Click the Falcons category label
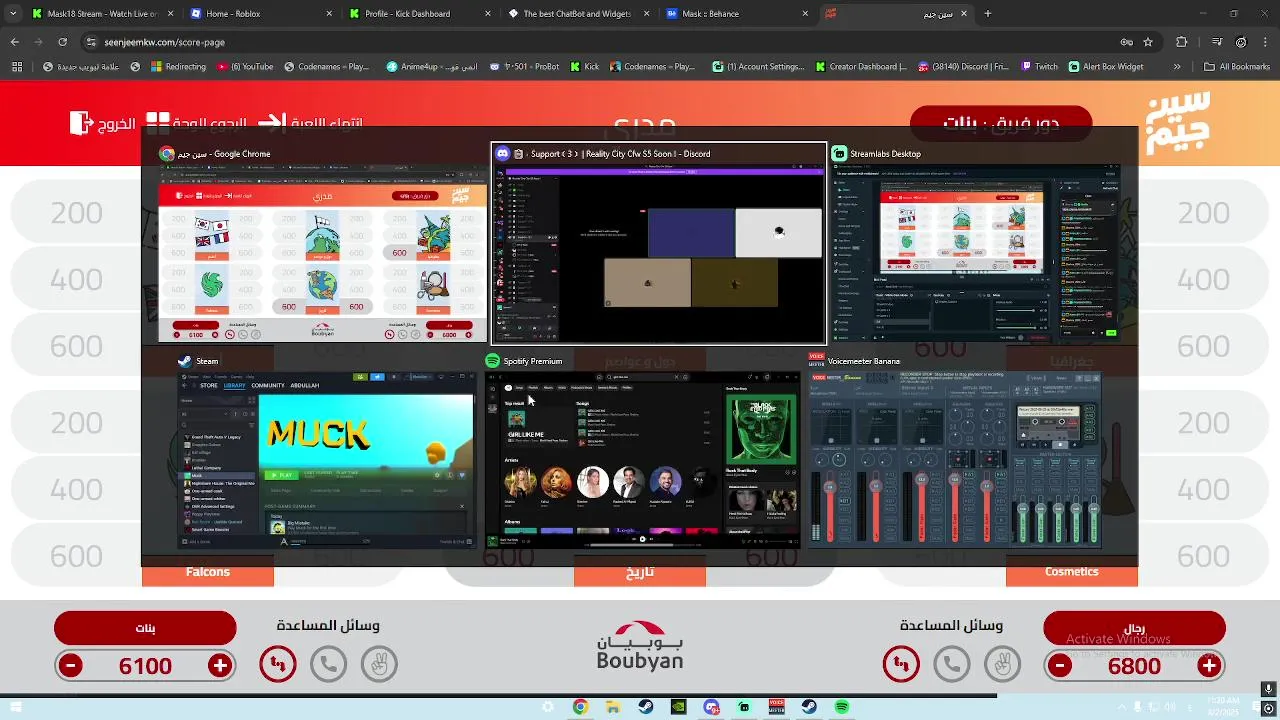 208,573
